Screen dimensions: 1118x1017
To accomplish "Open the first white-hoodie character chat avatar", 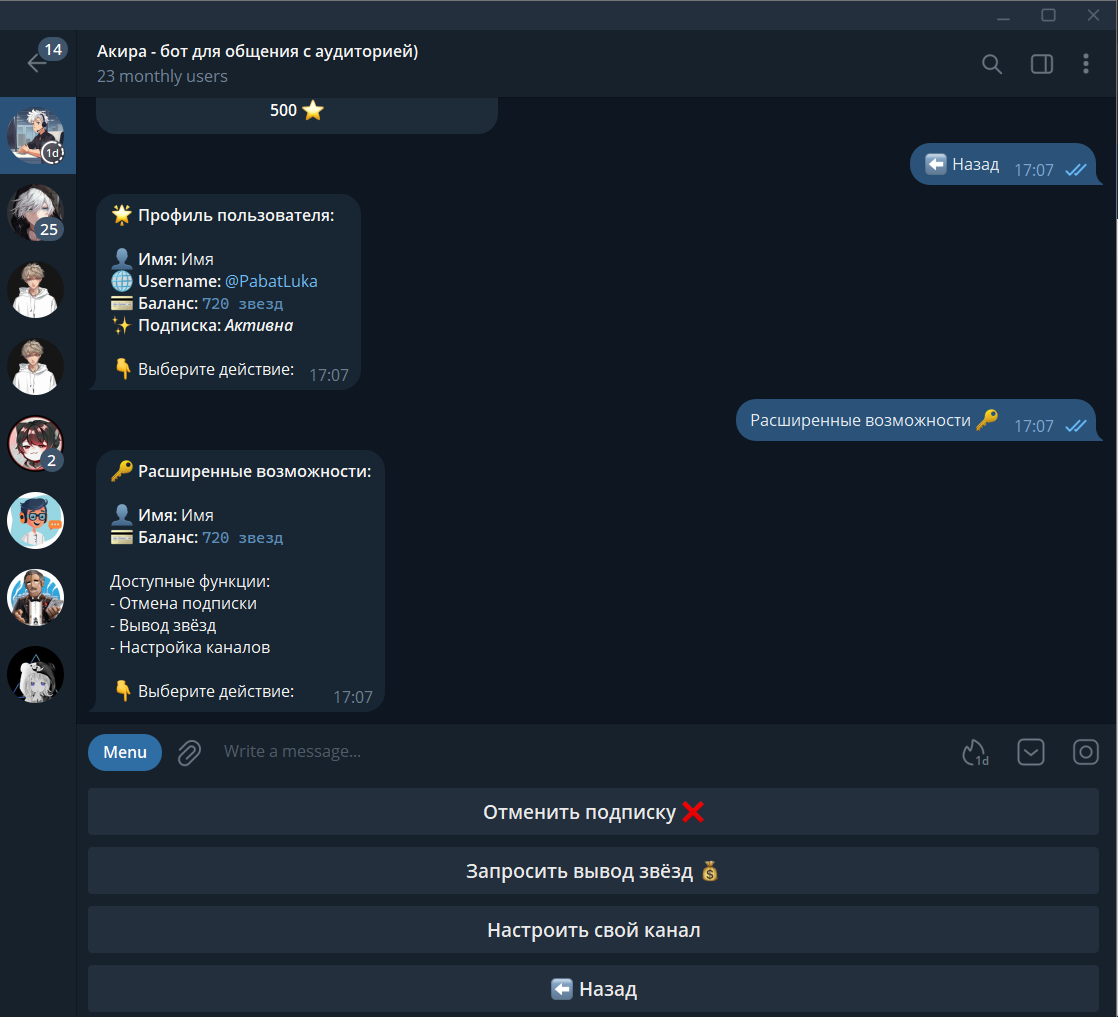I will click(36, 290).
